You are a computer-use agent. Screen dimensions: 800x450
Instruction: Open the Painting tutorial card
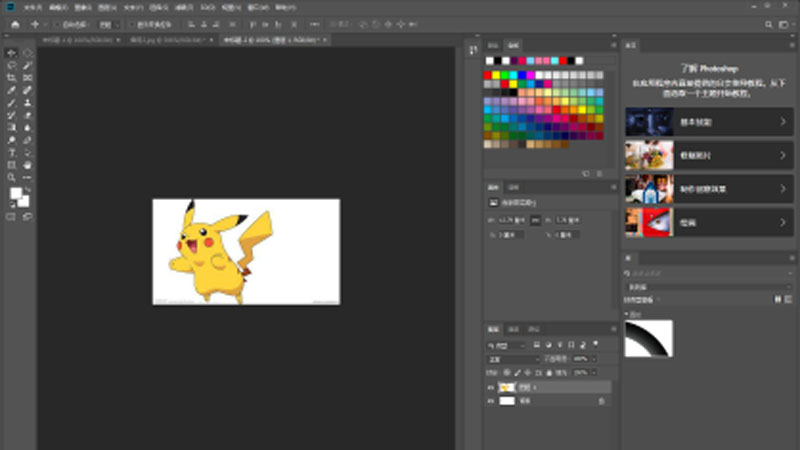(709, 222)
